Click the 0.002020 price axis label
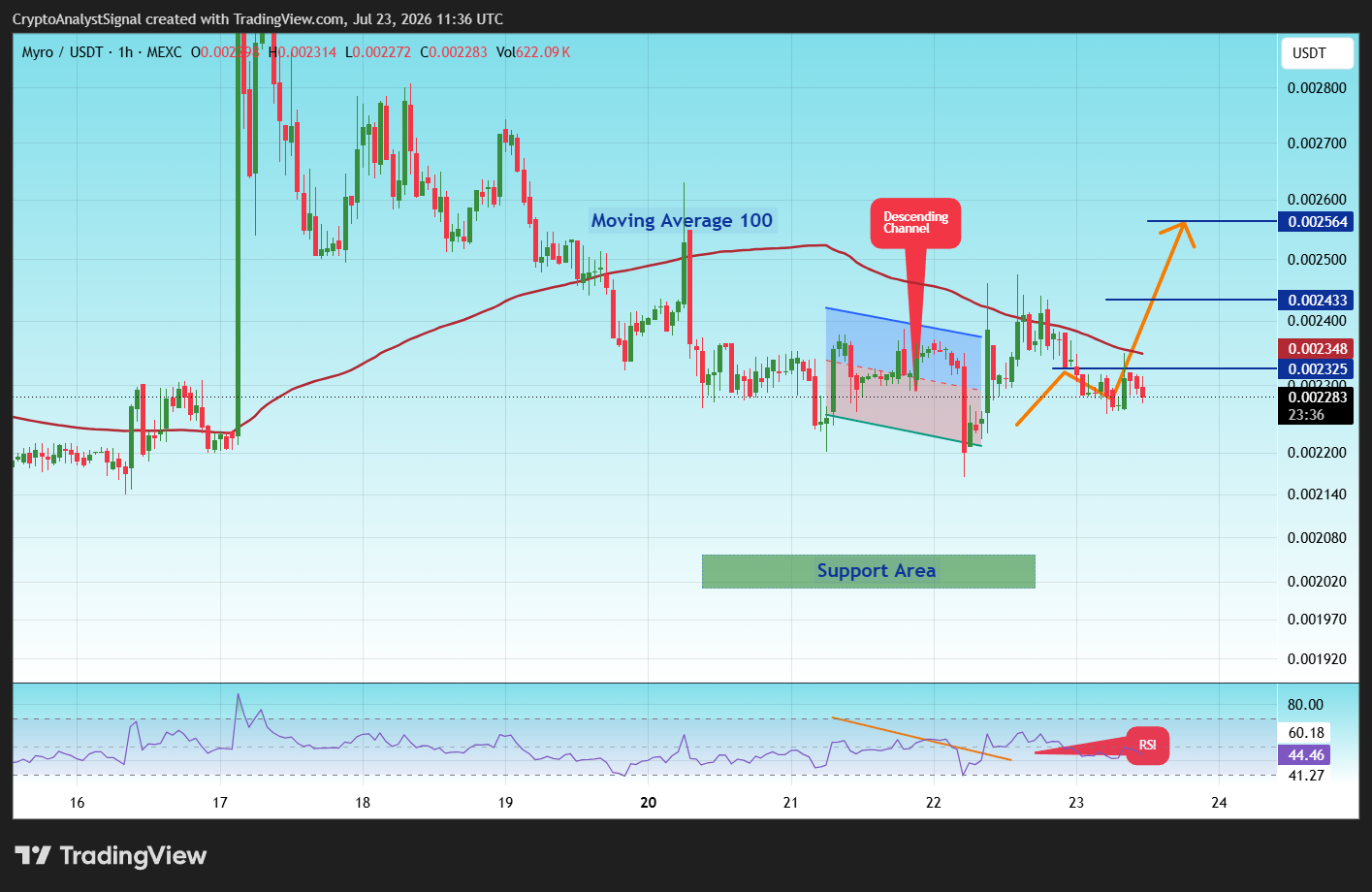 (1317, 582)
